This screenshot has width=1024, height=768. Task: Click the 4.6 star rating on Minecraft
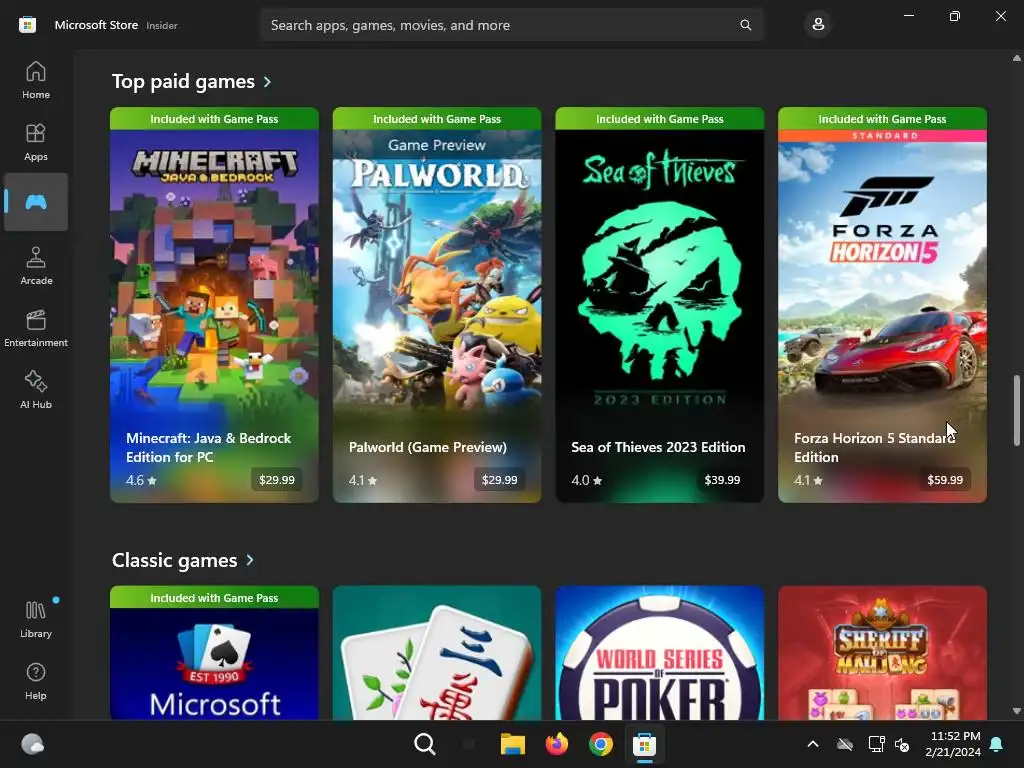pyautogui.click(x=141, y=481)
